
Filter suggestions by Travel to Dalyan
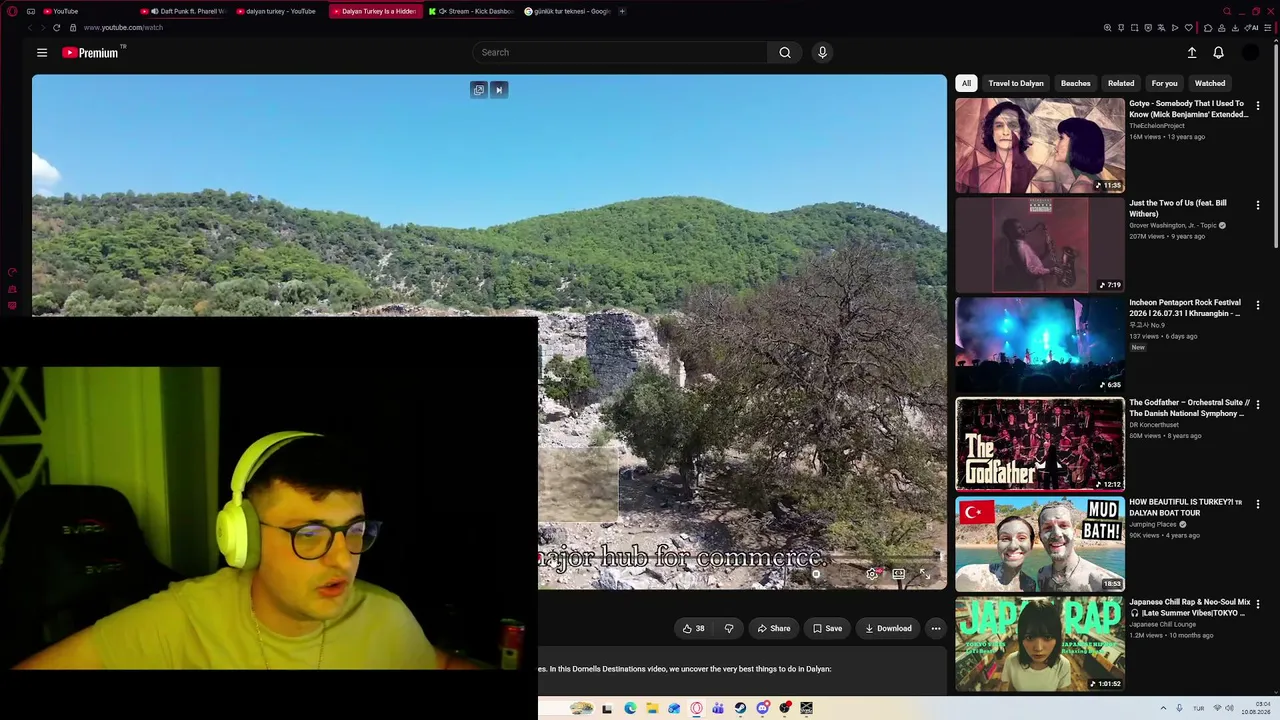(1016, 83)
